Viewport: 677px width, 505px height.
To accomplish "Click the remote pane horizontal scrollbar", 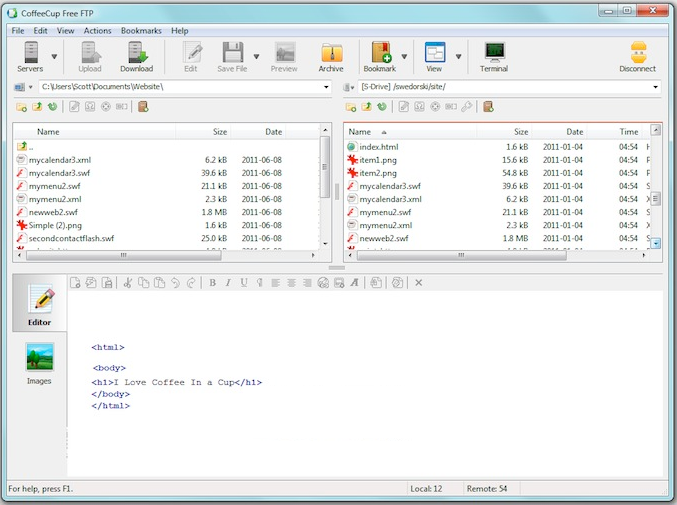I will click(461, 255).
